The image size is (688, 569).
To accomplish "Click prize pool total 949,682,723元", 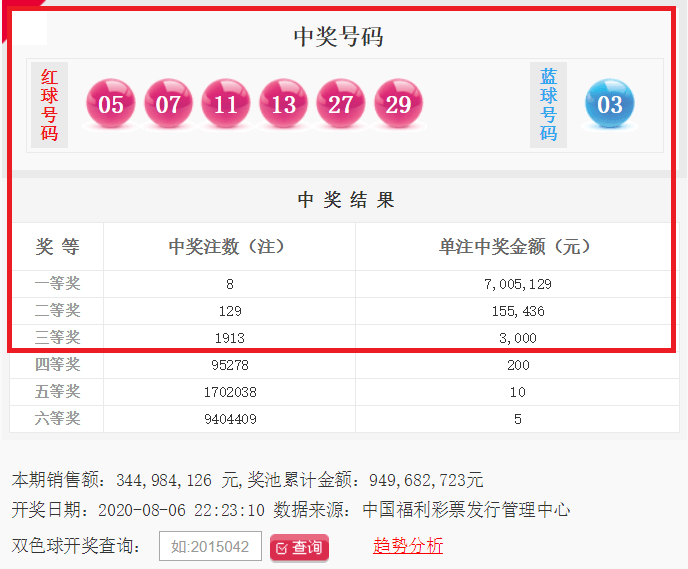I will tap(426, 480).
